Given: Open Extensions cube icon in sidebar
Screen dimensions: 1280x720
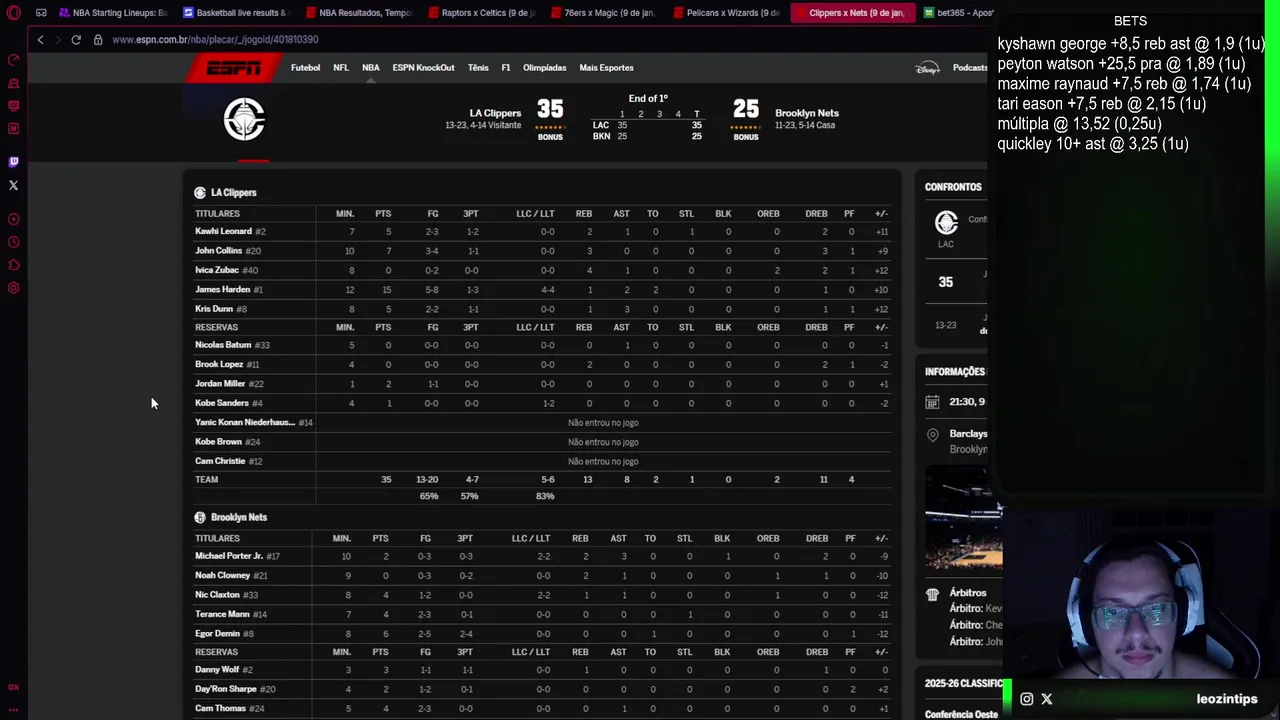Looking at the screenshot, I should (13, 265).
